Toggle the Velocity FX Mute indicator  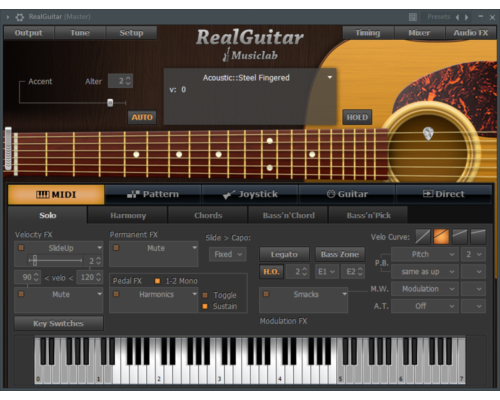point(21,294)
